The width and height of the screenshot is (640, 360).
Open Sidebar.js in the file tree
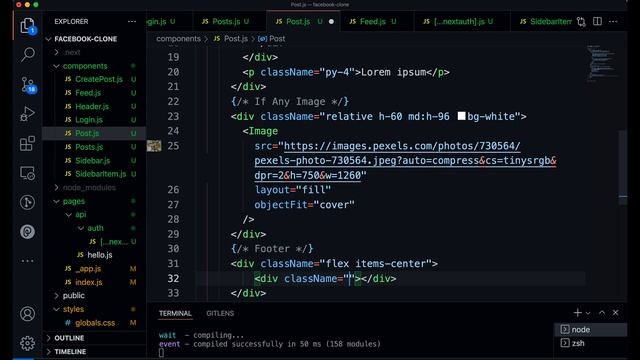94,160
